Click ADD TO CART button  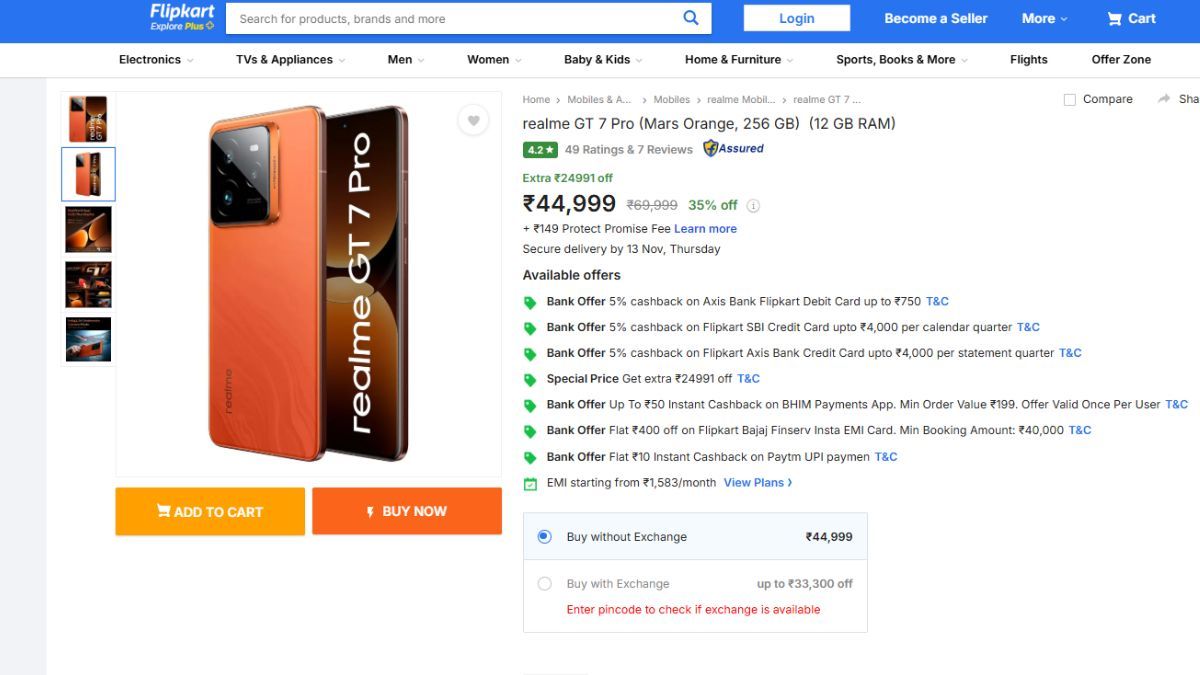tap(210, 511)
